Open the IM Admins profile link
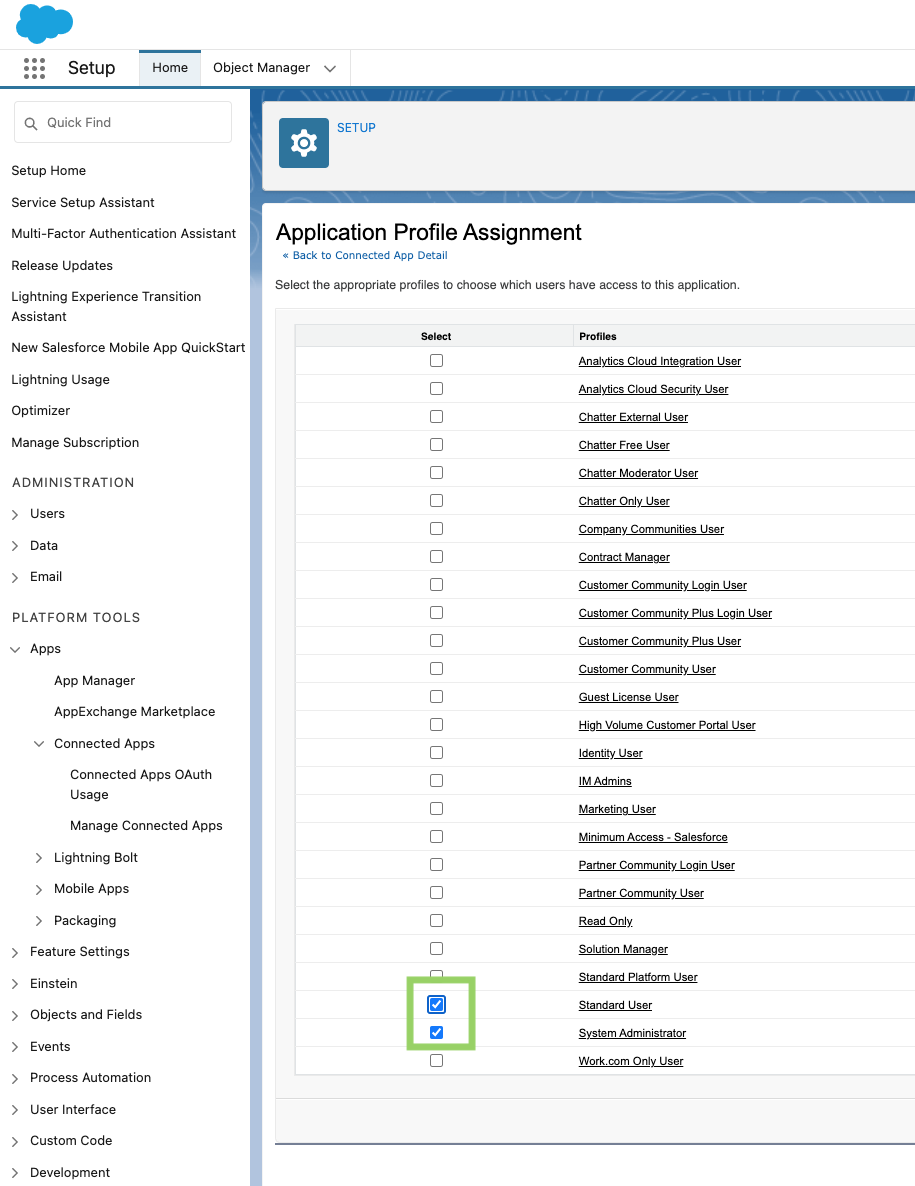Image resolution: width=915 pixels, height=1186 pixels. point(605,781)
